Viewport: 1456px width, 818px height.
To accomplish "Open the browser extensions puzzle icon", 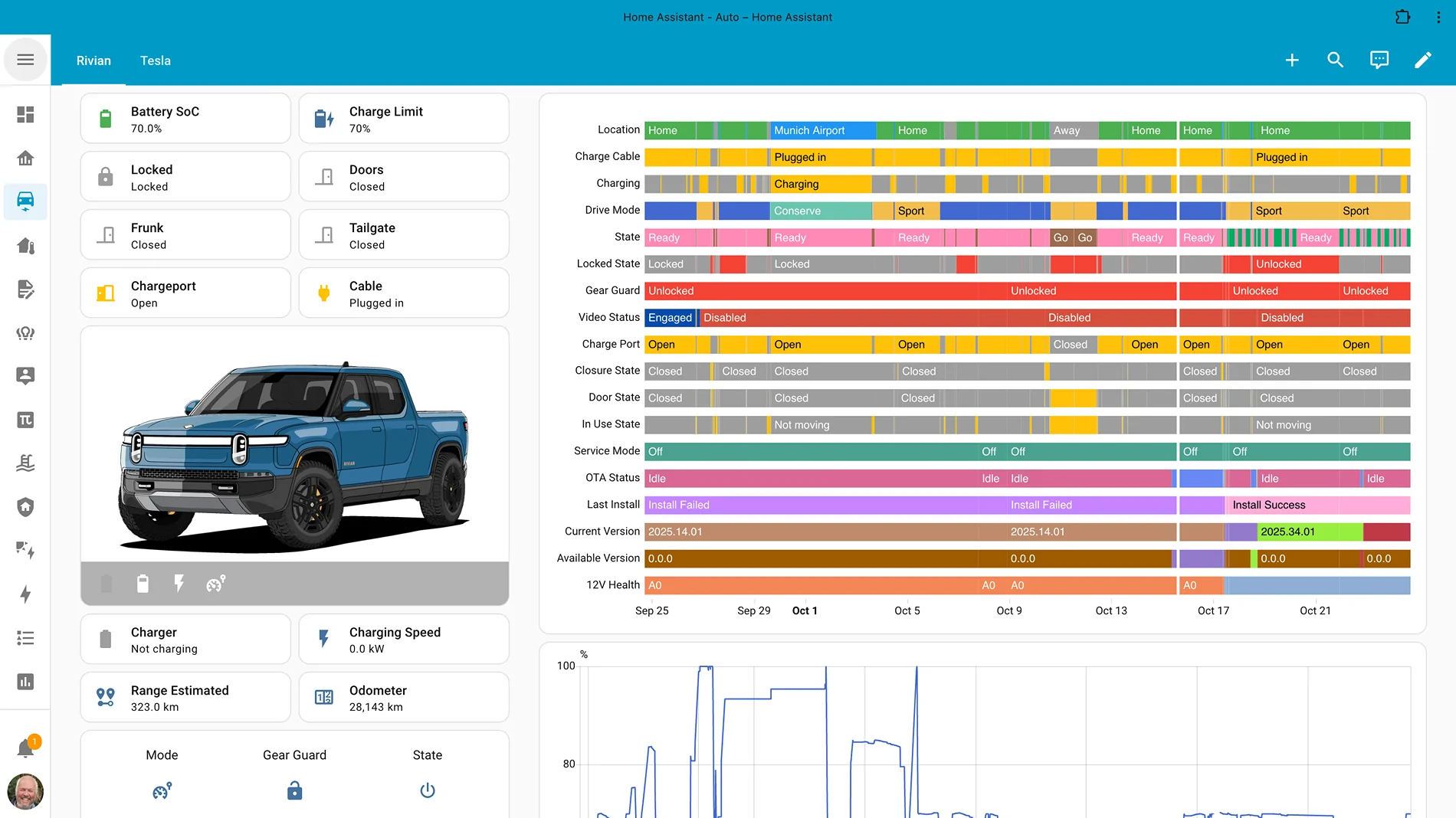I will tap(1403, 17).
